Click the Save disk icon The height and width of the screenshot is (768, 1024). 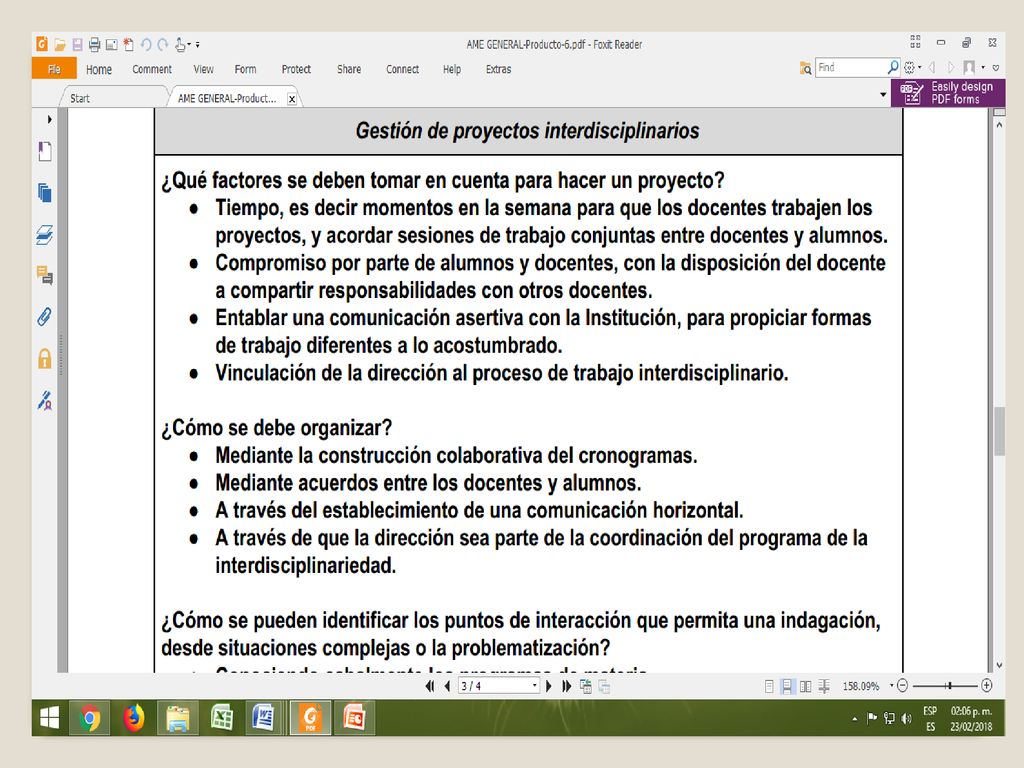click(x=77, y=44)
